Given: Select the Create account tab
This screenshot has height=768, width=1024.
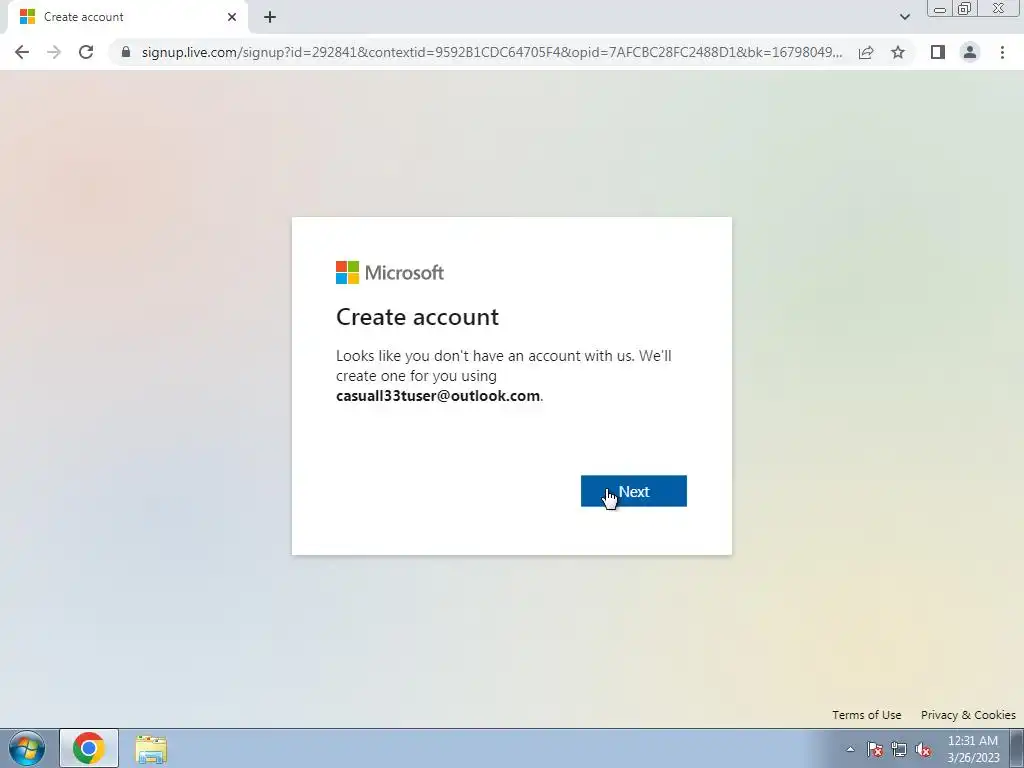Looking at the screenshot, I should (x=127, y=17).
